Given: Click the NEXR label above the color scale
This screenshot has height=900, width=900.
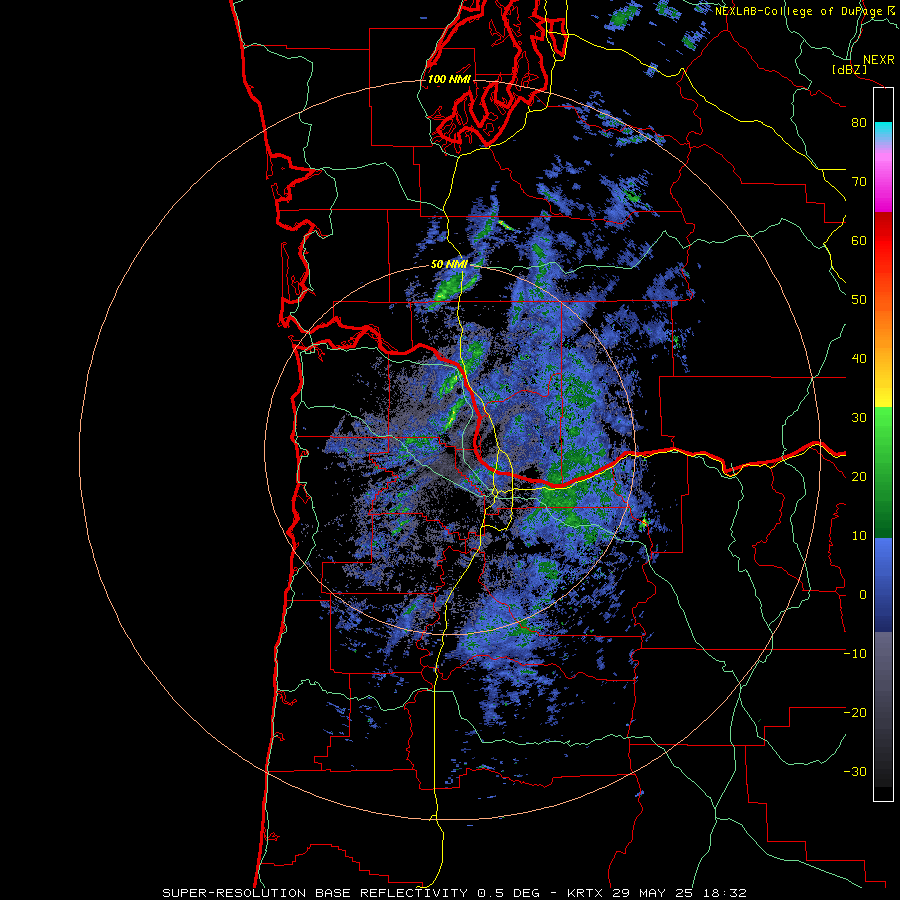Looking at the screenshot, I should coord(879,60).
